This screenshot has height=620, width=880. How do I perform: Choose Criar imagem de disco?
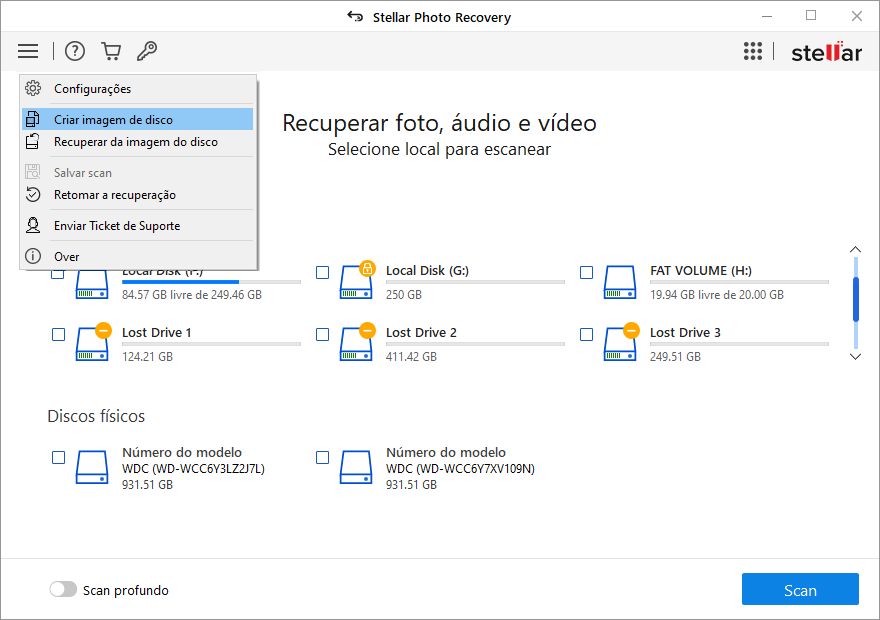click(138, 120)
